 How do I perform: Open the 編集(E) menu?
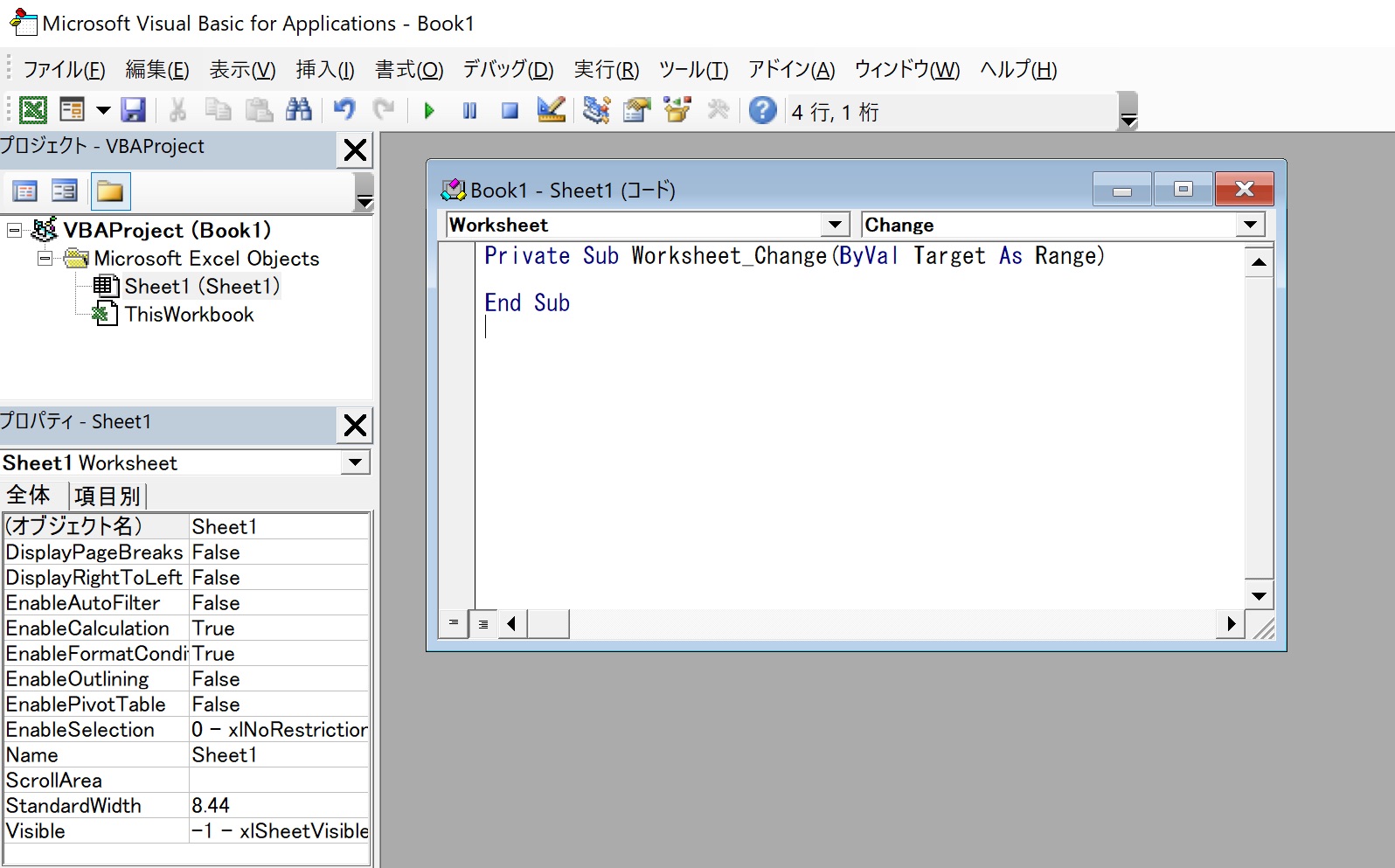[157, 70]
